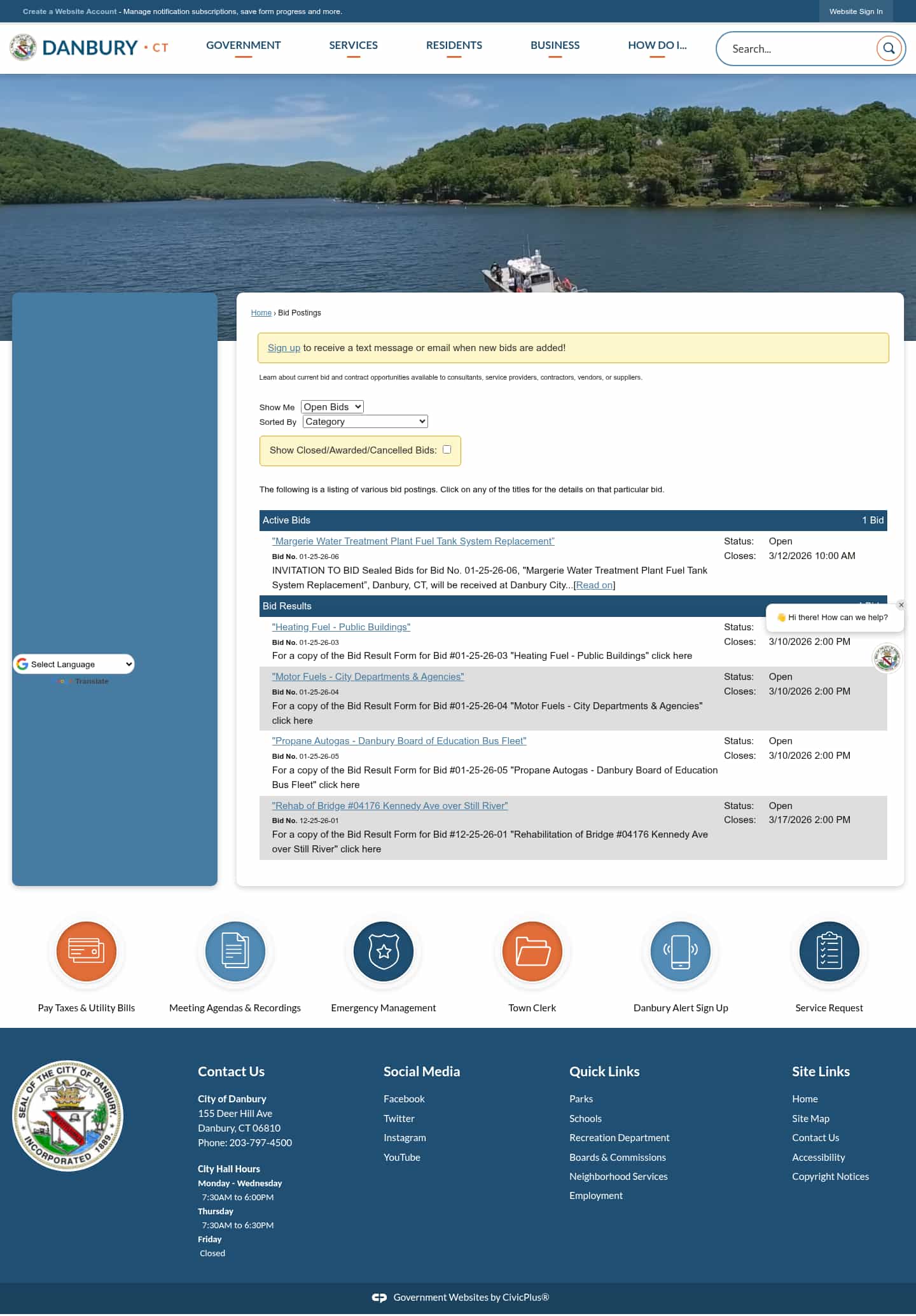
Task: Click the Instagram footer link
Action: [405, 1138]
